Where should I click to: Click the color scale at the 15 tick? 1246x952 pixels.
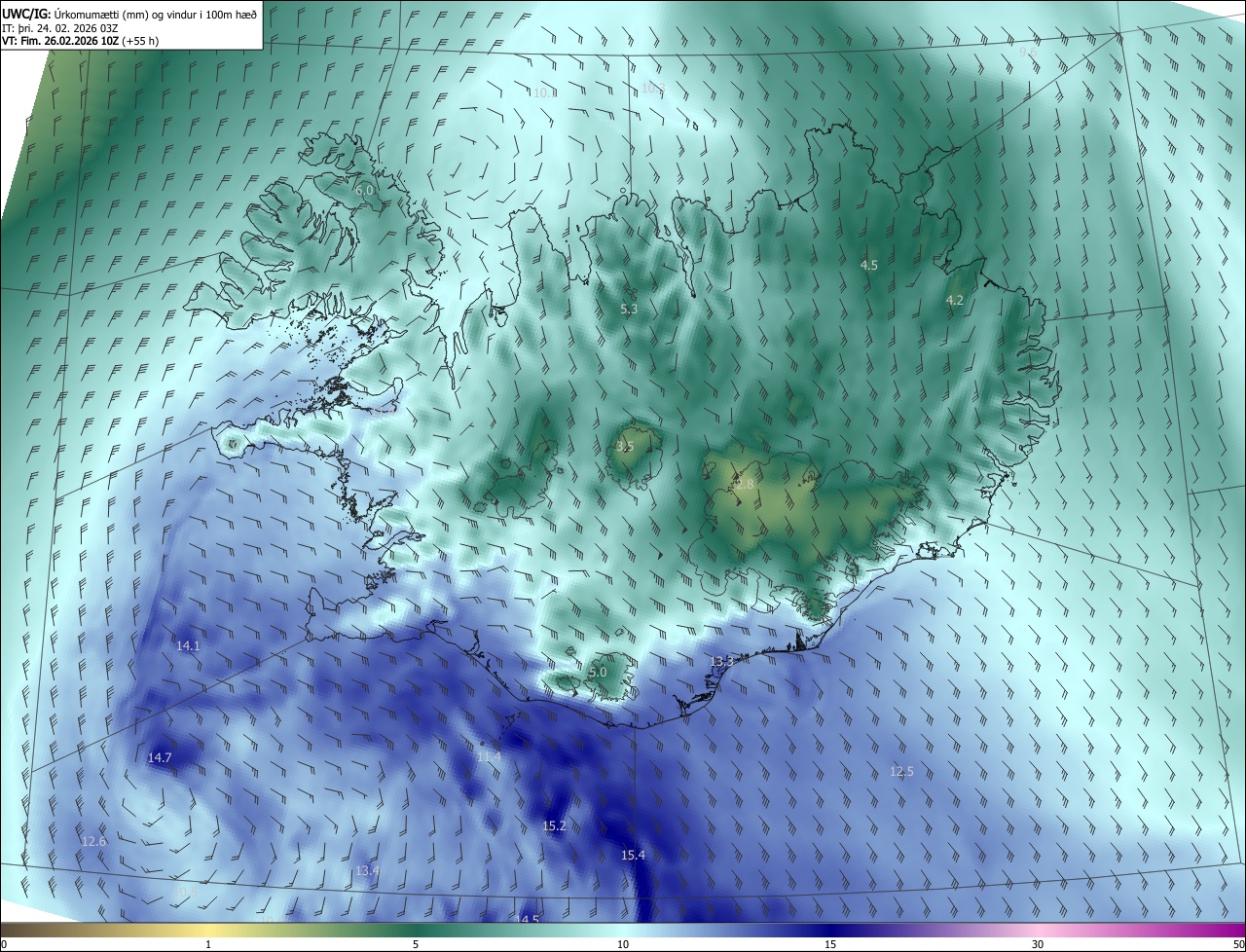830,944
